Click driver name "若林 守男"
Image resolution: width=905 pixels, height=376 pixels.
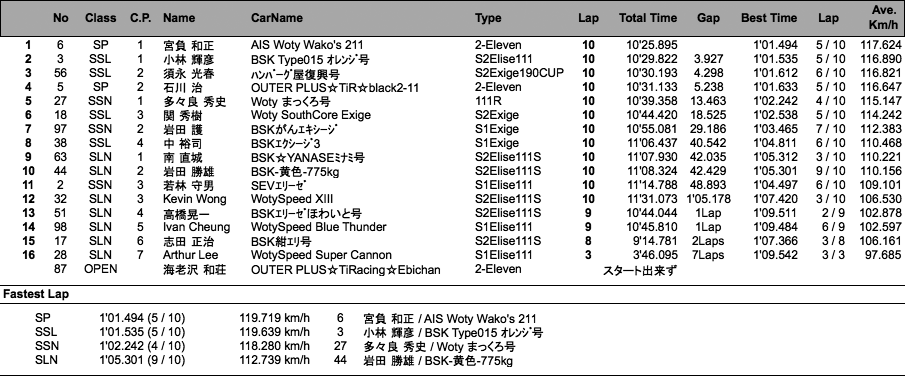pos(189,185)
